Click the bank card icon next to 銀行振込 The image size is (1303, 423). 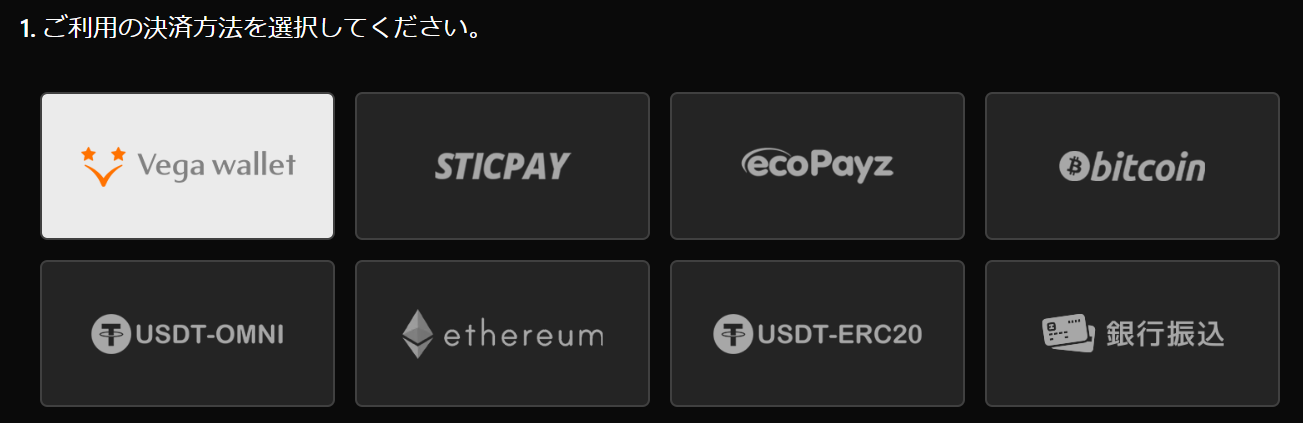1068,334
